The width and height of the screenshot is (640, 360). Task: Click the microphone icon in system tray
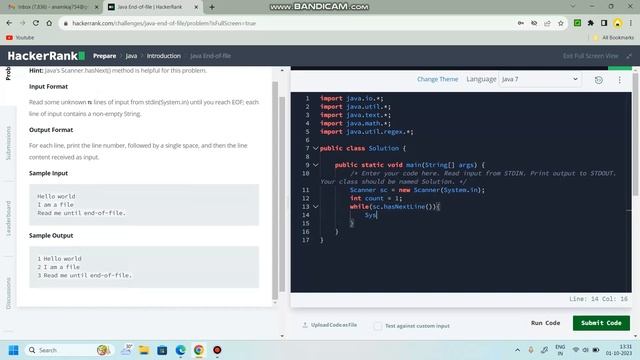531,350
